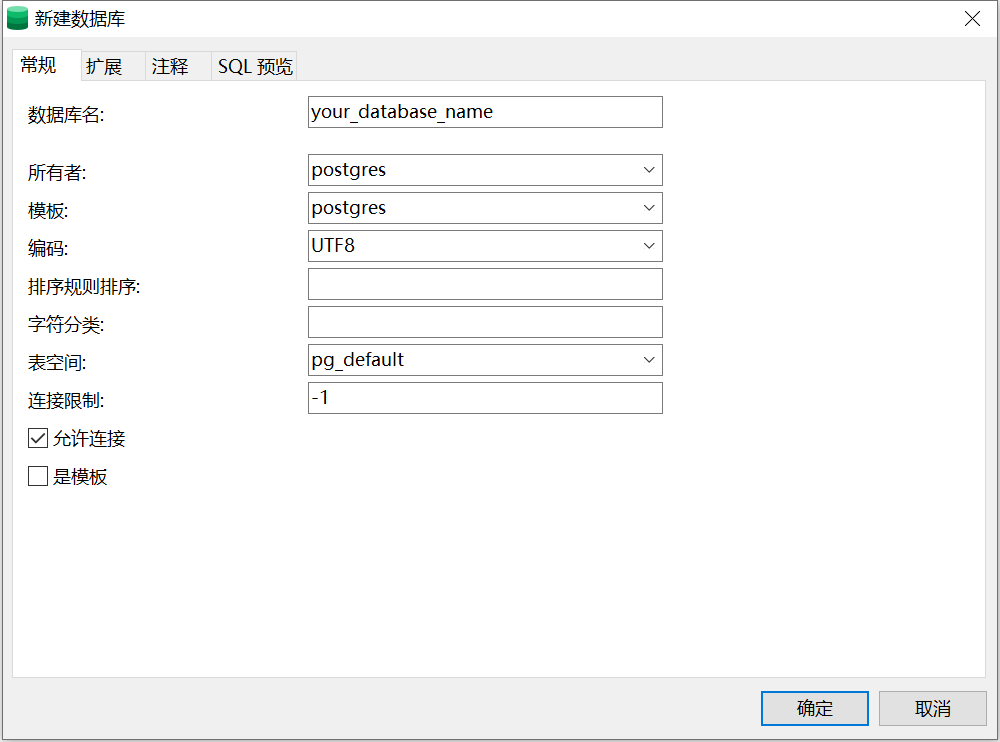Click the 数据库名: label
Screen dimensions: 1000x742
66,115
